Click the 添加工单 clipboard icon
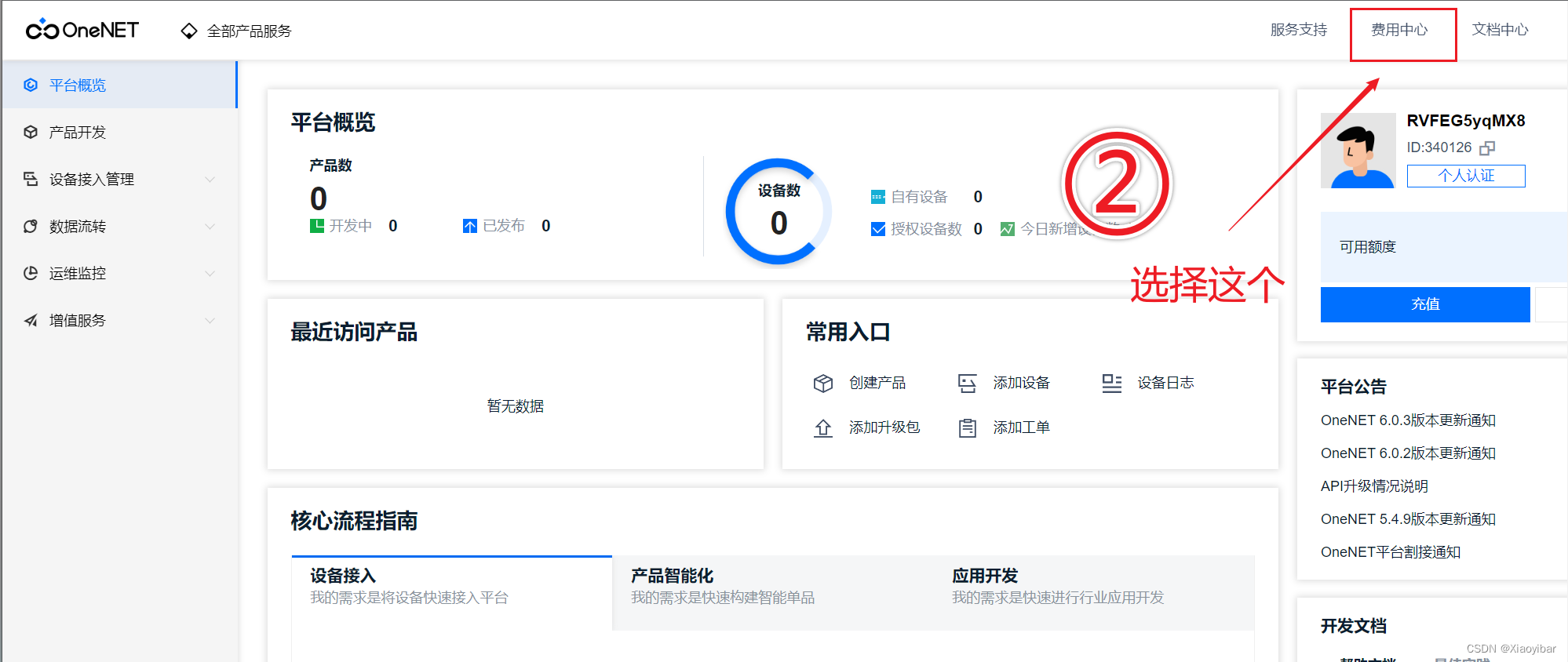Viewport: 1568px width, 662px height. 967,427
